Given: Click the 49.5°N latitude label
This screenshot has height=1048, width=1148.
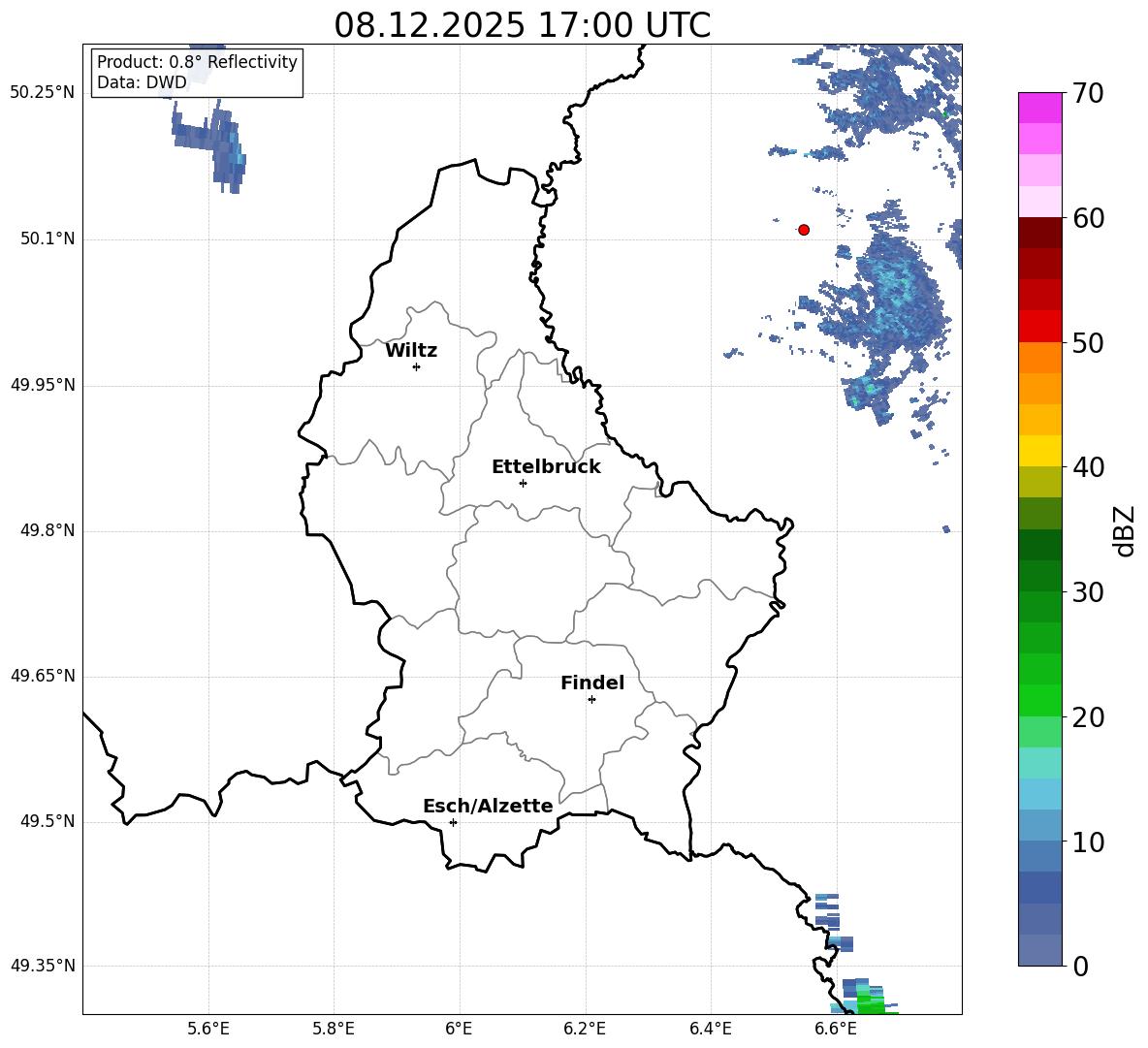Looking at the screenshot, I should pyautogui.click(x=48, y=821).
